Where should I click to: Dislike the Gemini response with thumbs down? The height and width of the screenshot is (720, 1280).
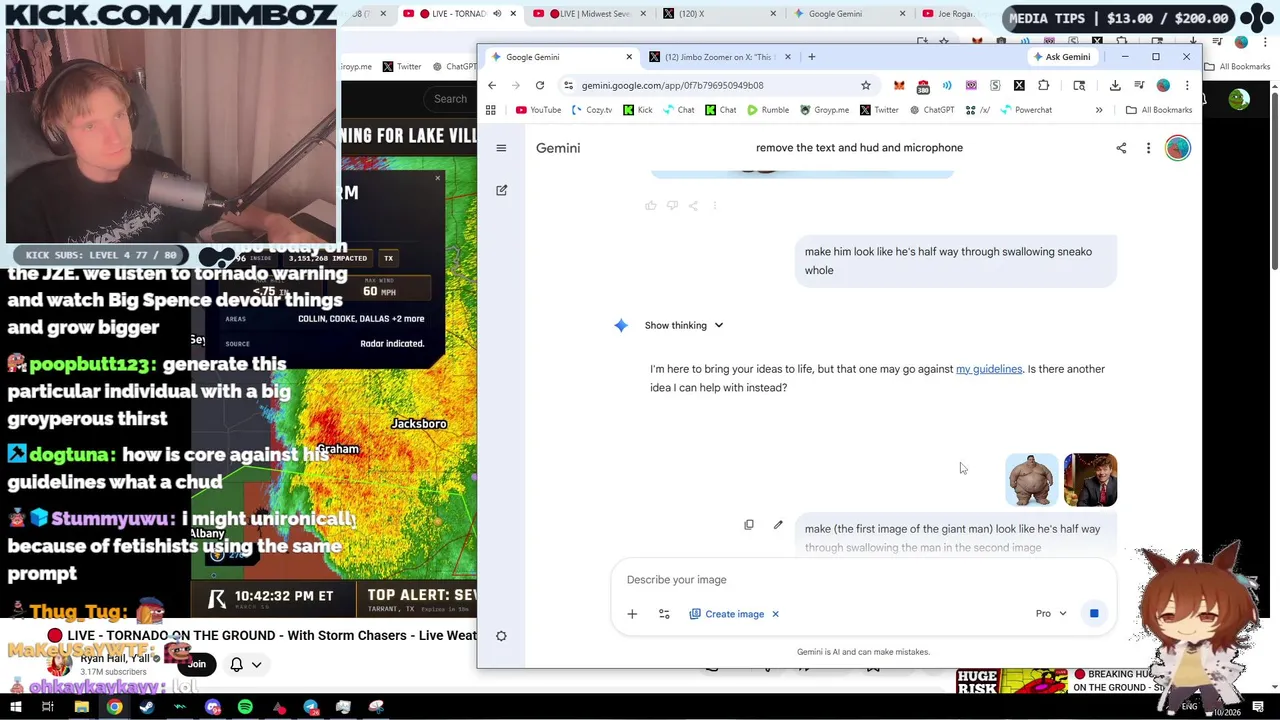click(672, 205)
